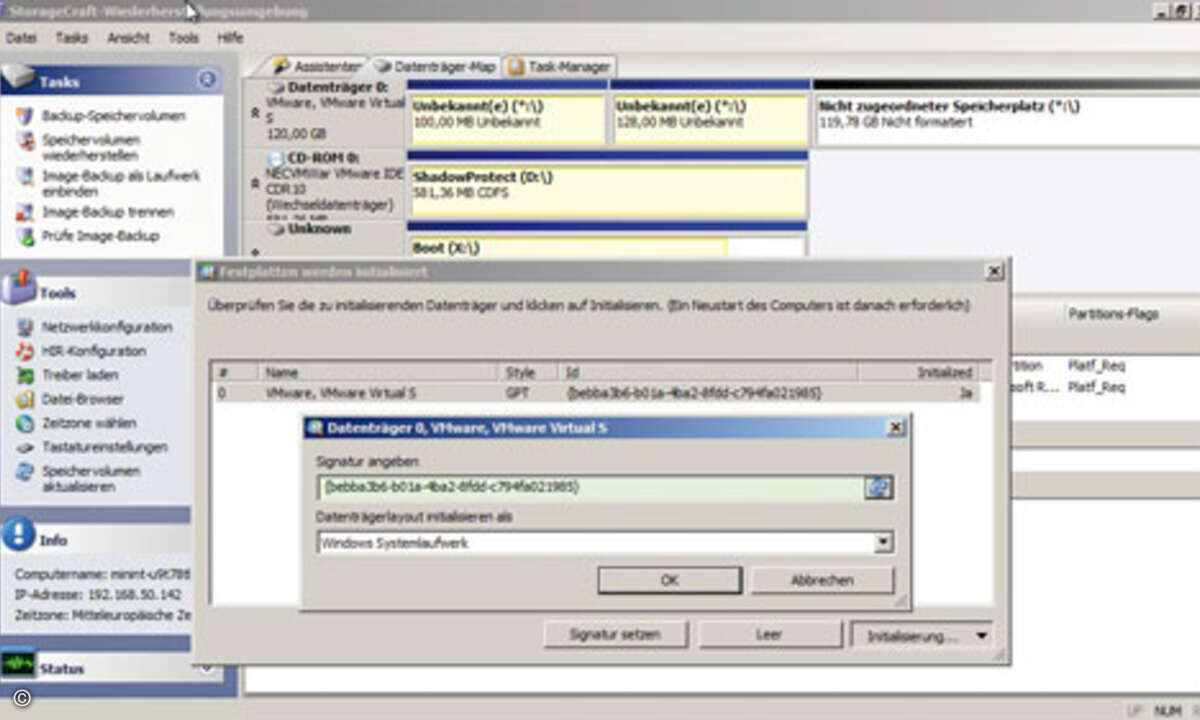The width and height of the screenshot is (1200, 720).
Task: Open the Datei menu
Action: click(21, 38)
